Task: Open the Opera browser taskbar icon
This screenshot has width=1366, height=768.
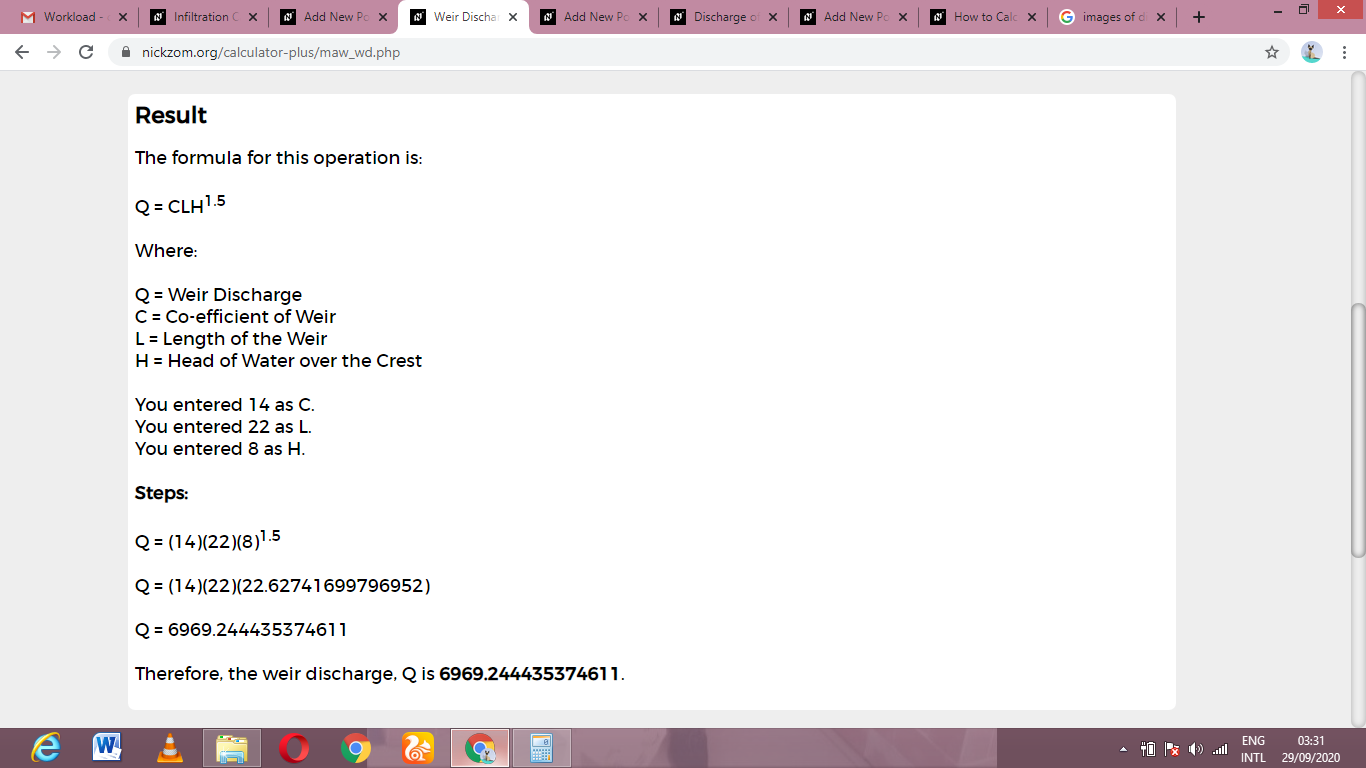Action: [294, 748]
